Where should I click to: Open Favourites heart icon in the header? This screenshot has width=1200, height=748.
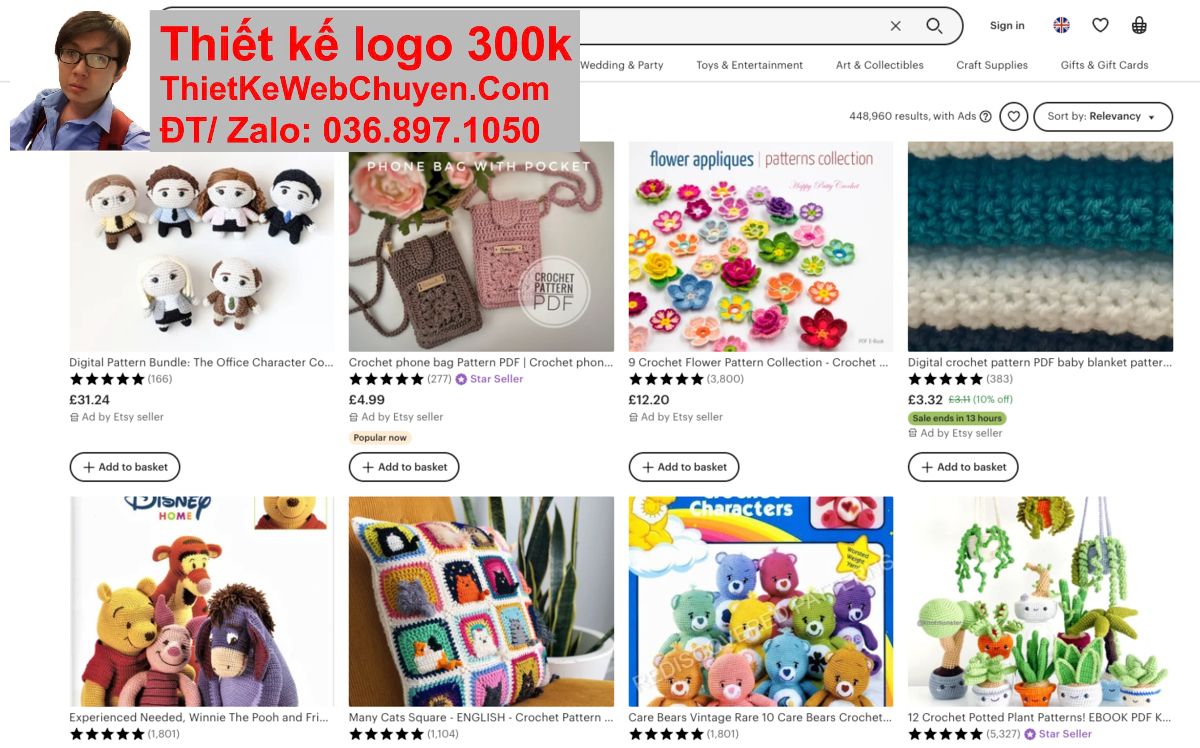tap(1100, 26)
